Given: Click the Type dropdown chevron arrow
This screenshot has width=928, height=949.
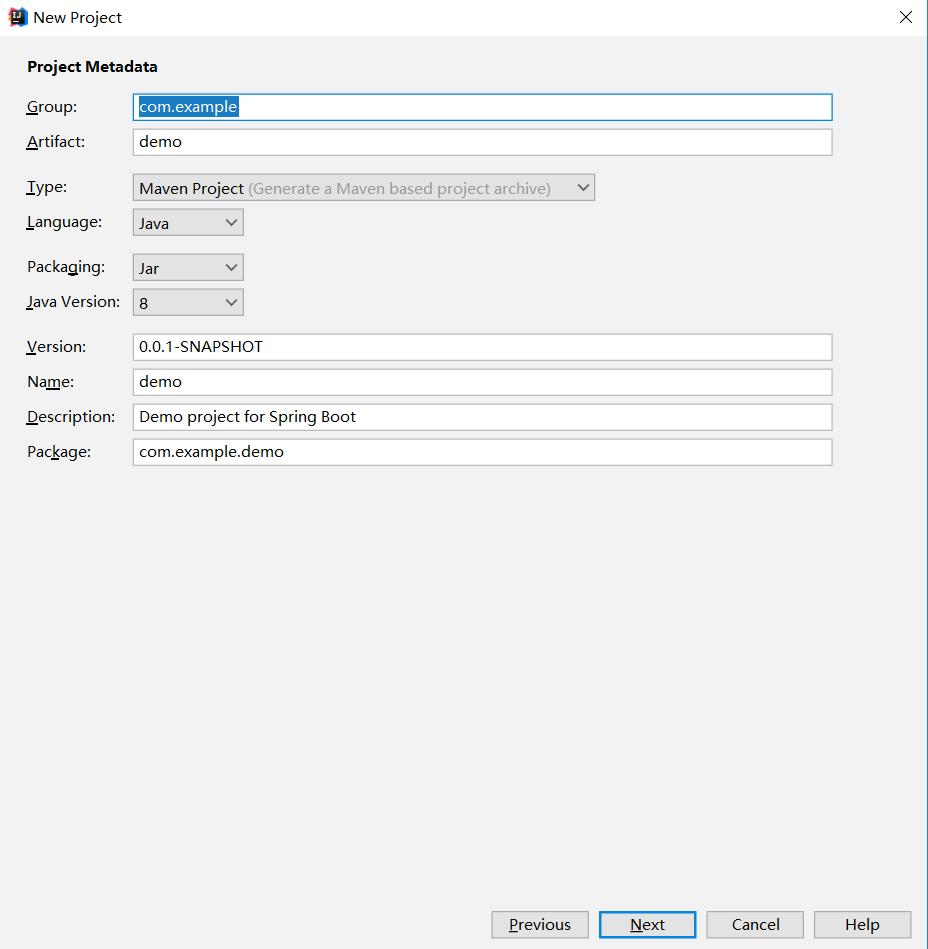Looking at the screenshot, I should coord(583,188).
